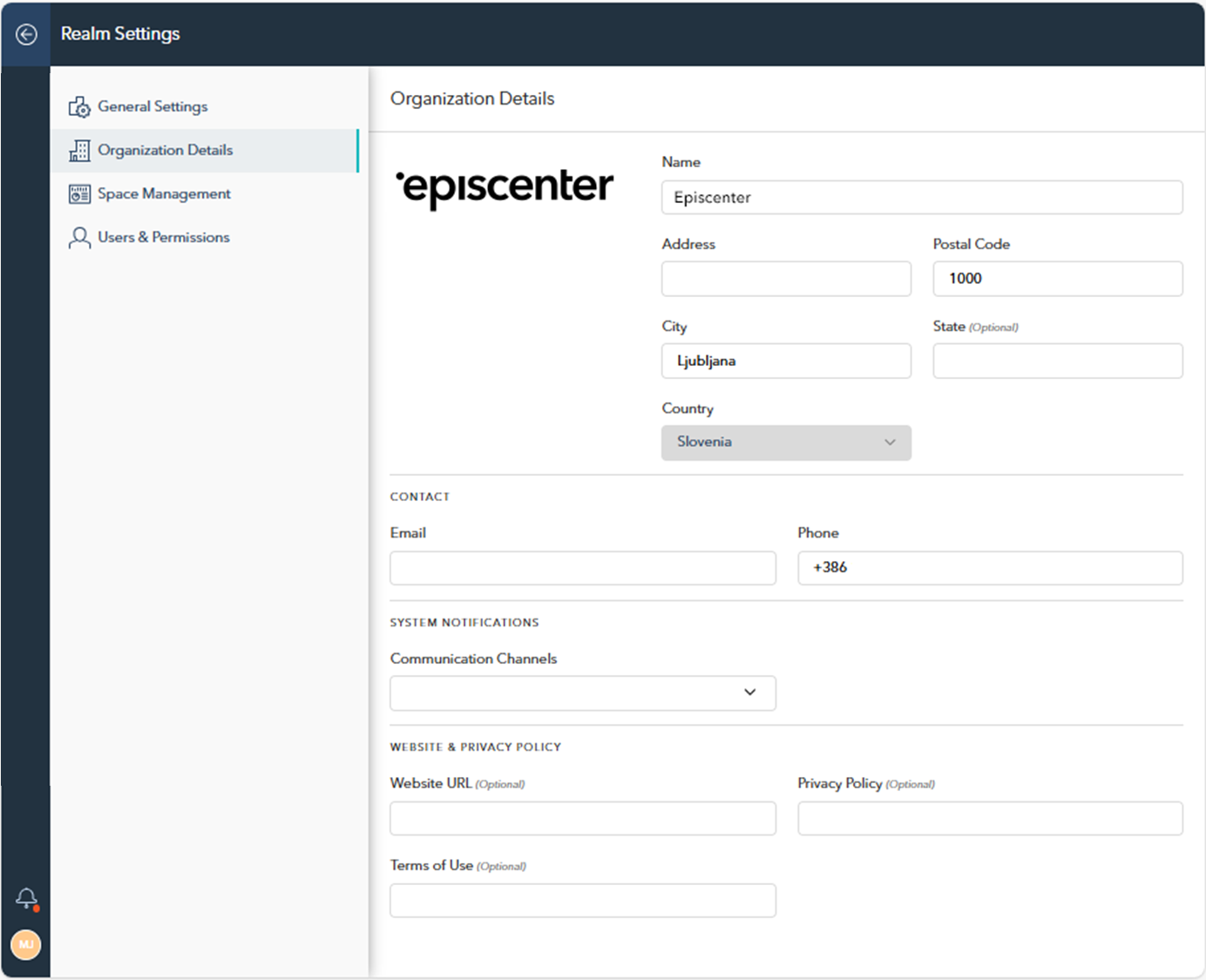
Task: Focus the Terms of Use field
Action: [x=583, y=901]
